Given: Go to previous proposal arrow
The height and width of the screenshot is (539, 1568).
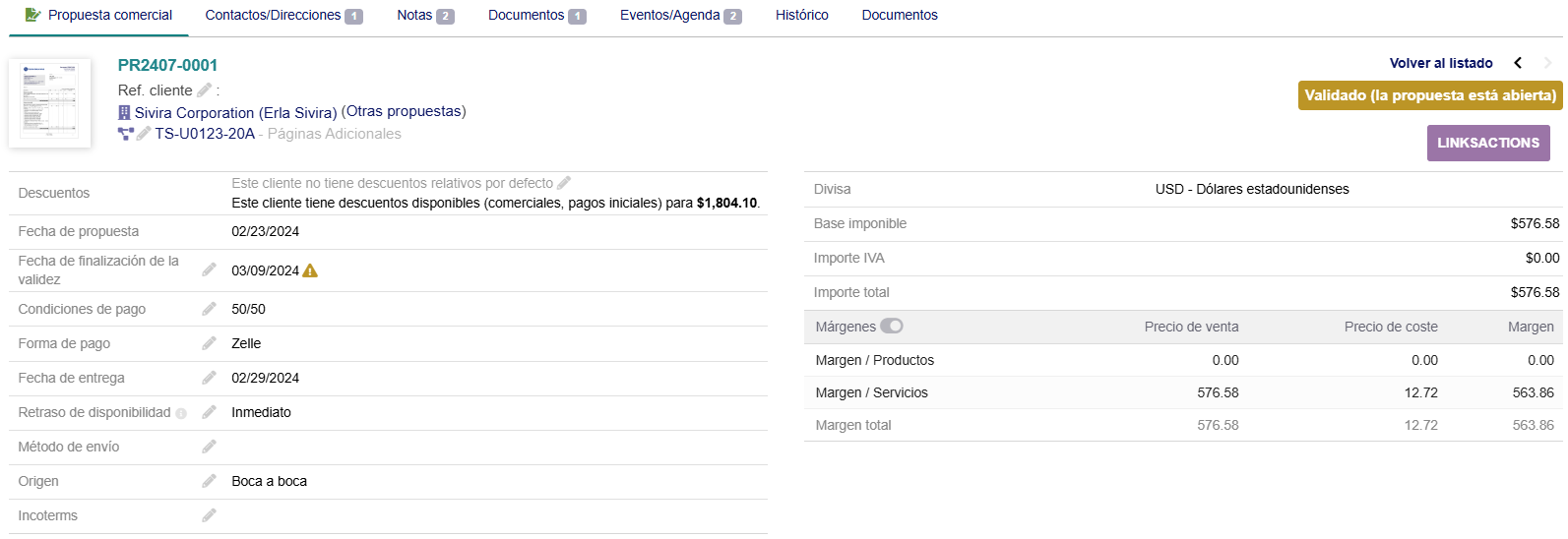Looking at the screenshot, I should (x=1518, y=63).
